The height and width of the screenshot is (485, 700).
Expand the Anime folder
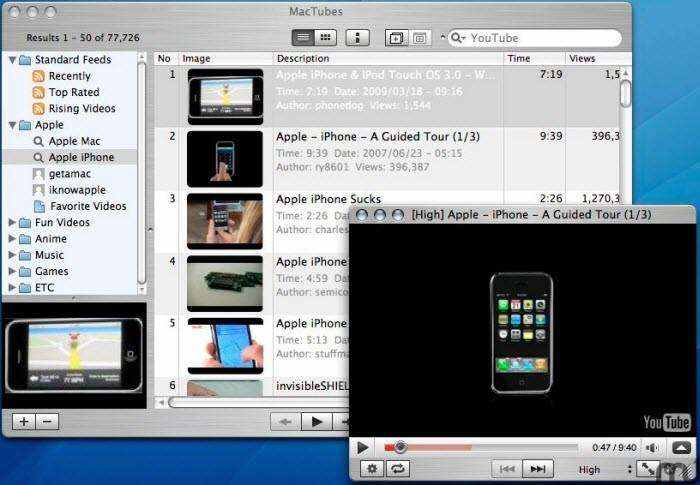(12, 239)
